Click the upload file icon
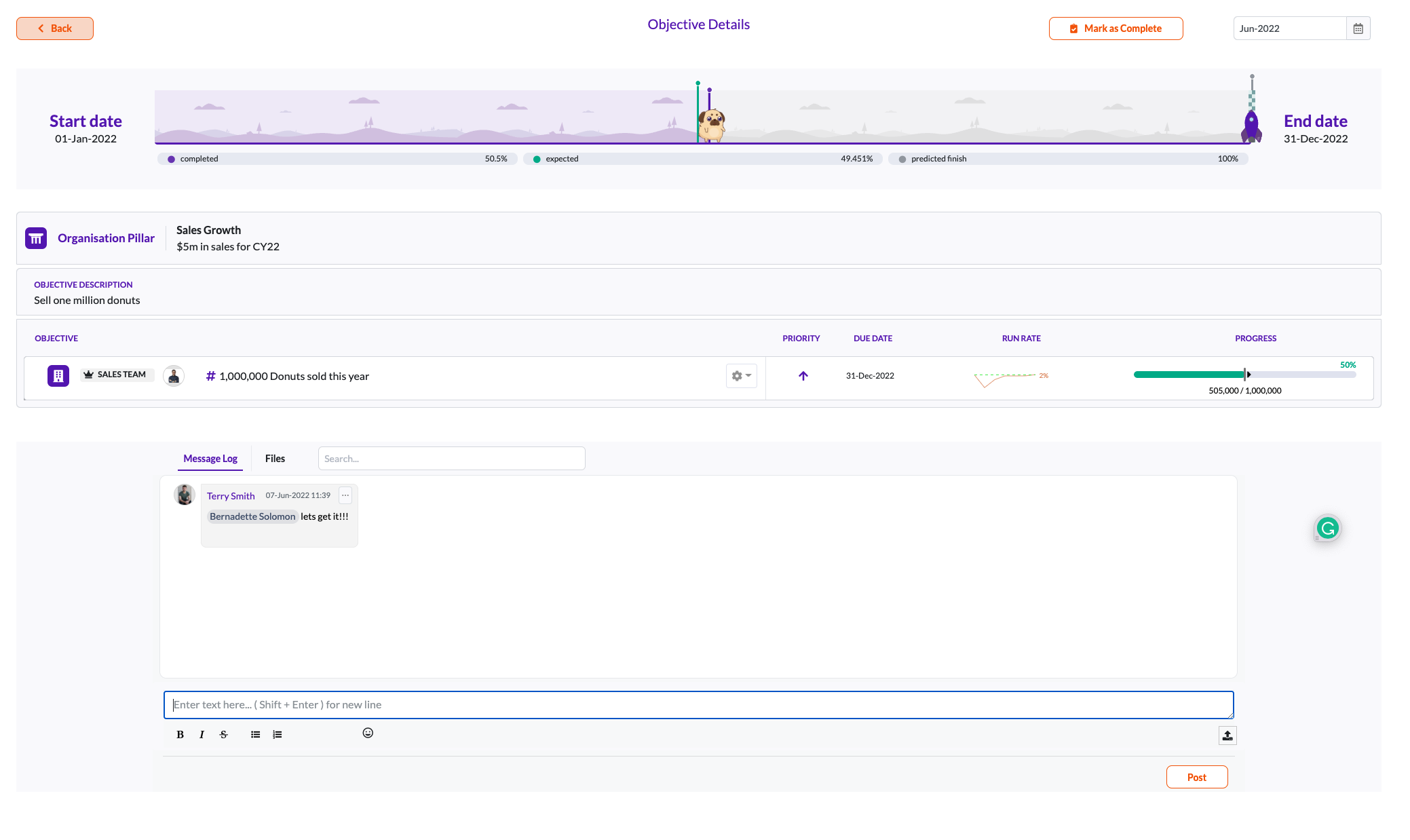The width and height of the screenshot is (1410, 840). coord(1227,736)
